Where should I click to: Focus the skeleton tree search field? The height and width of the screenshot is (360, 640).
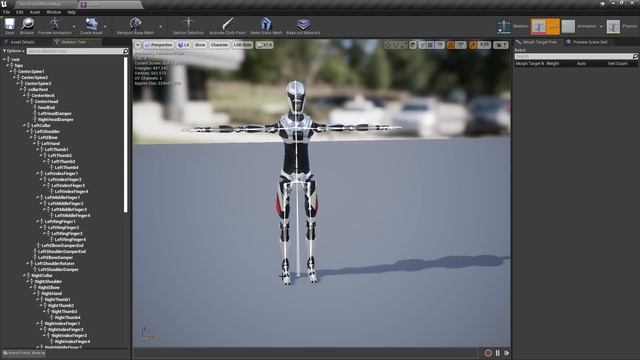(x=75, y=51)
